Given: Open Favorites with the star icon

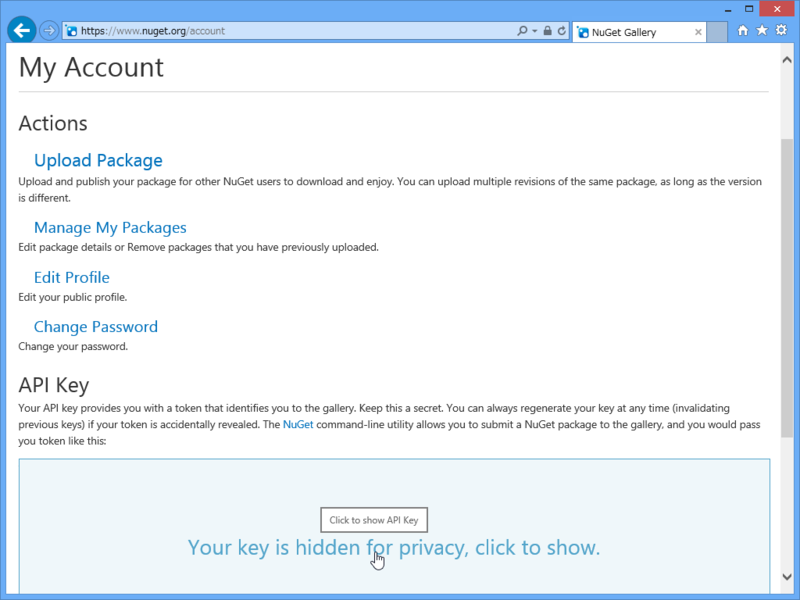Looking at the screenshot, I should click(x=760, y=31).
